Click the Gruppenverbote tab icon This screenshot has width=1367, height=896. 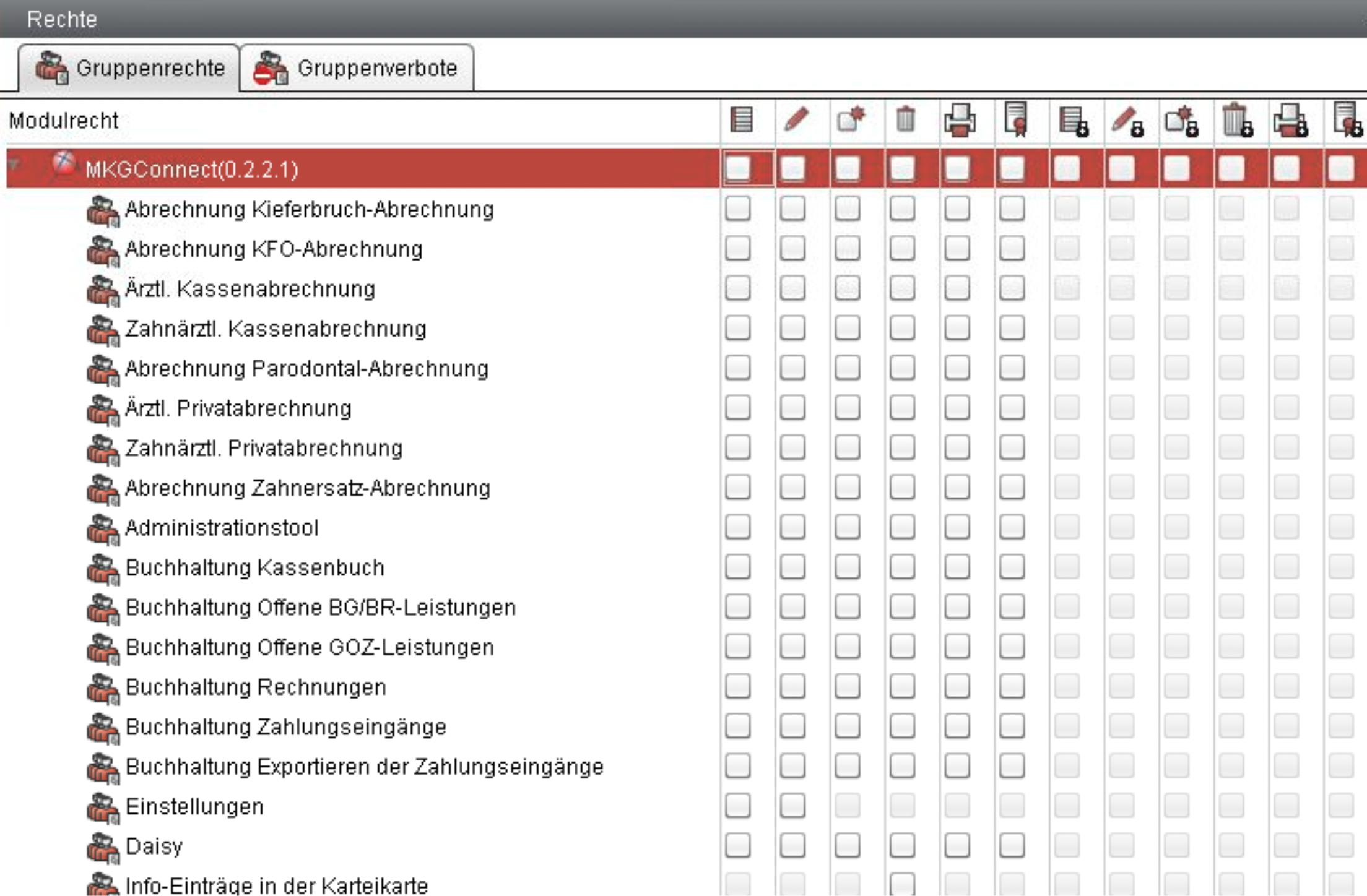[x=271, y=67]
